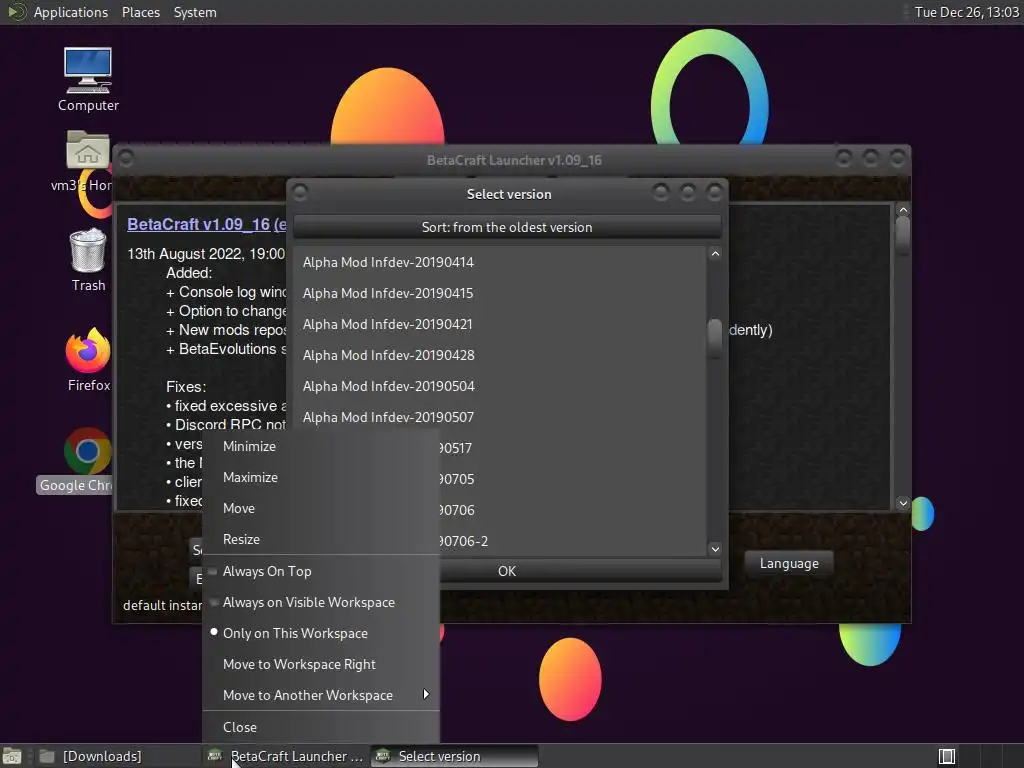Screen dimensions: 1024x768
Task: Click the launcher changelog scrollbar thumb
Action: (x=903, y=236)
